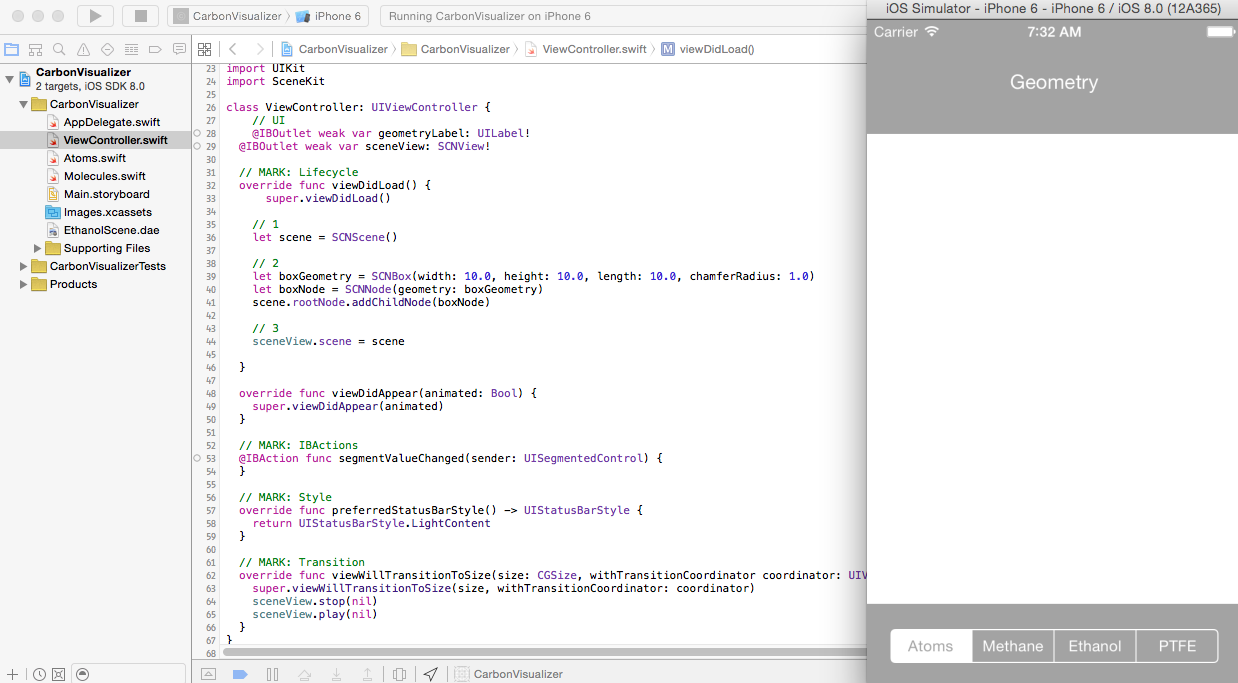Viewport: 1238px width, 683px height.
Task: Click the Running CarbonVisualizer activity status
Action: point(489,16)
